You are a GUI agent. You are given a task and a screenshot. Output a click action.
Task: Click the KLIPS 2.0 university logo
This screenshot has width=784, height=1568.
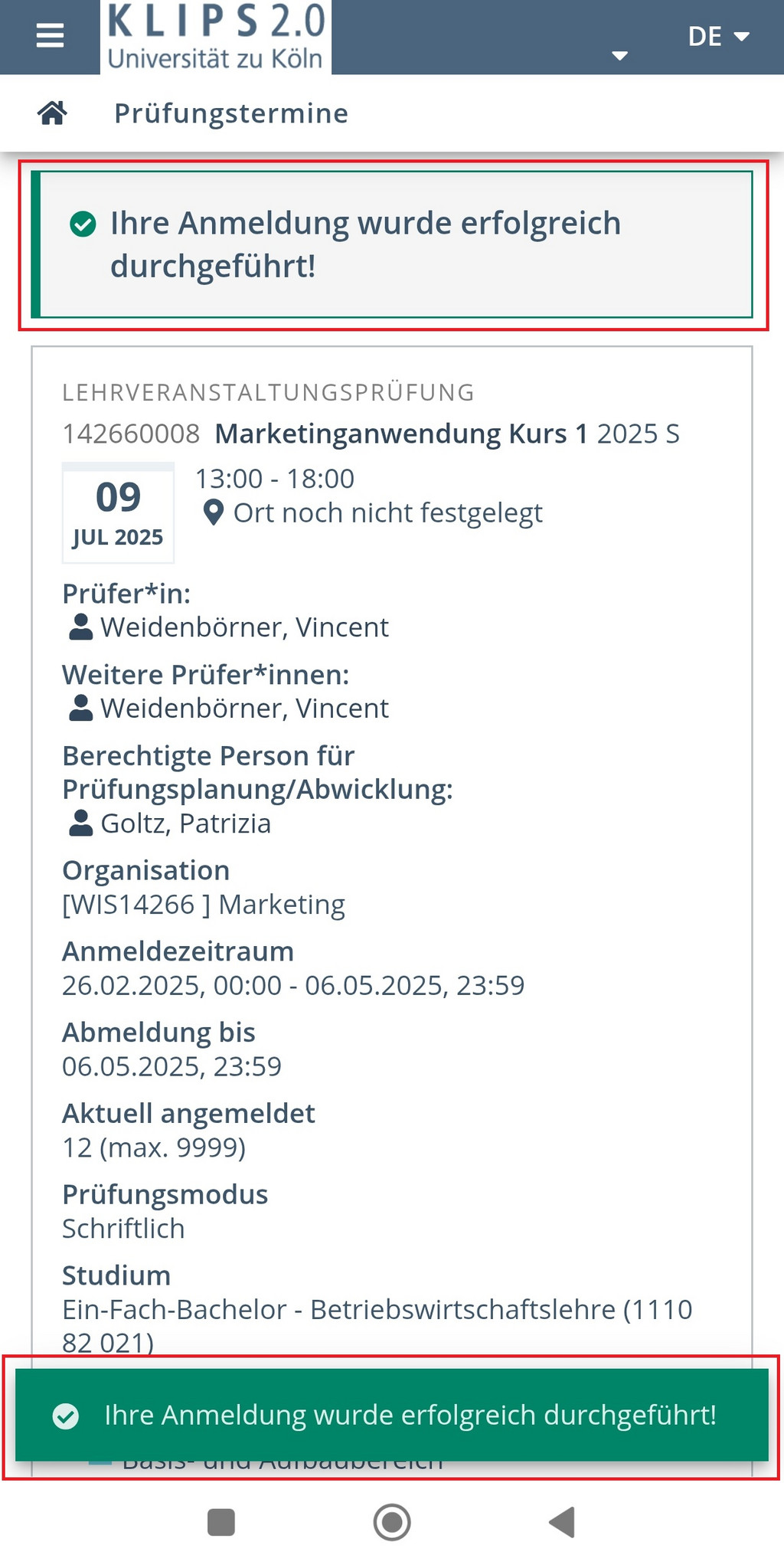coord(216,37)
